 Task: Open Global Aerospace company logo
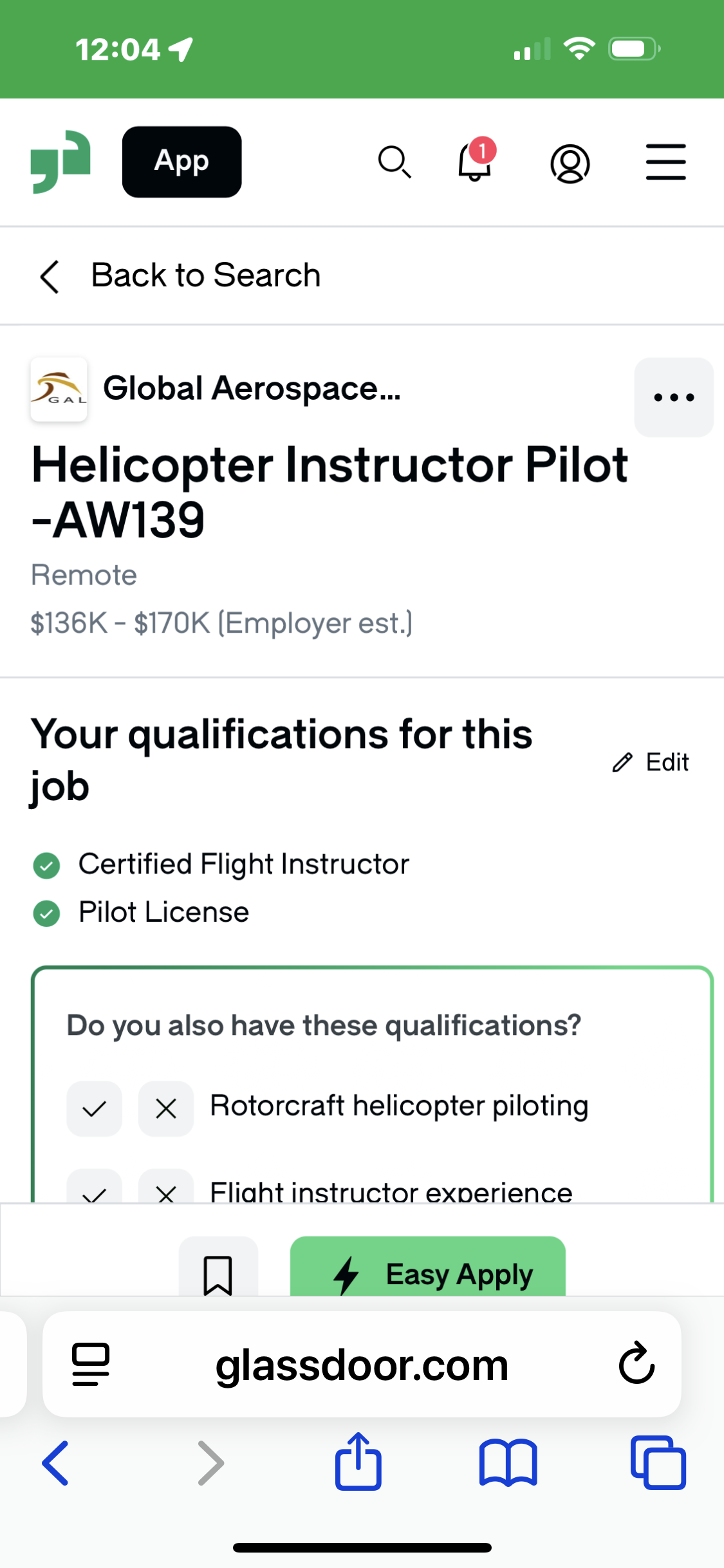point(59,389)
